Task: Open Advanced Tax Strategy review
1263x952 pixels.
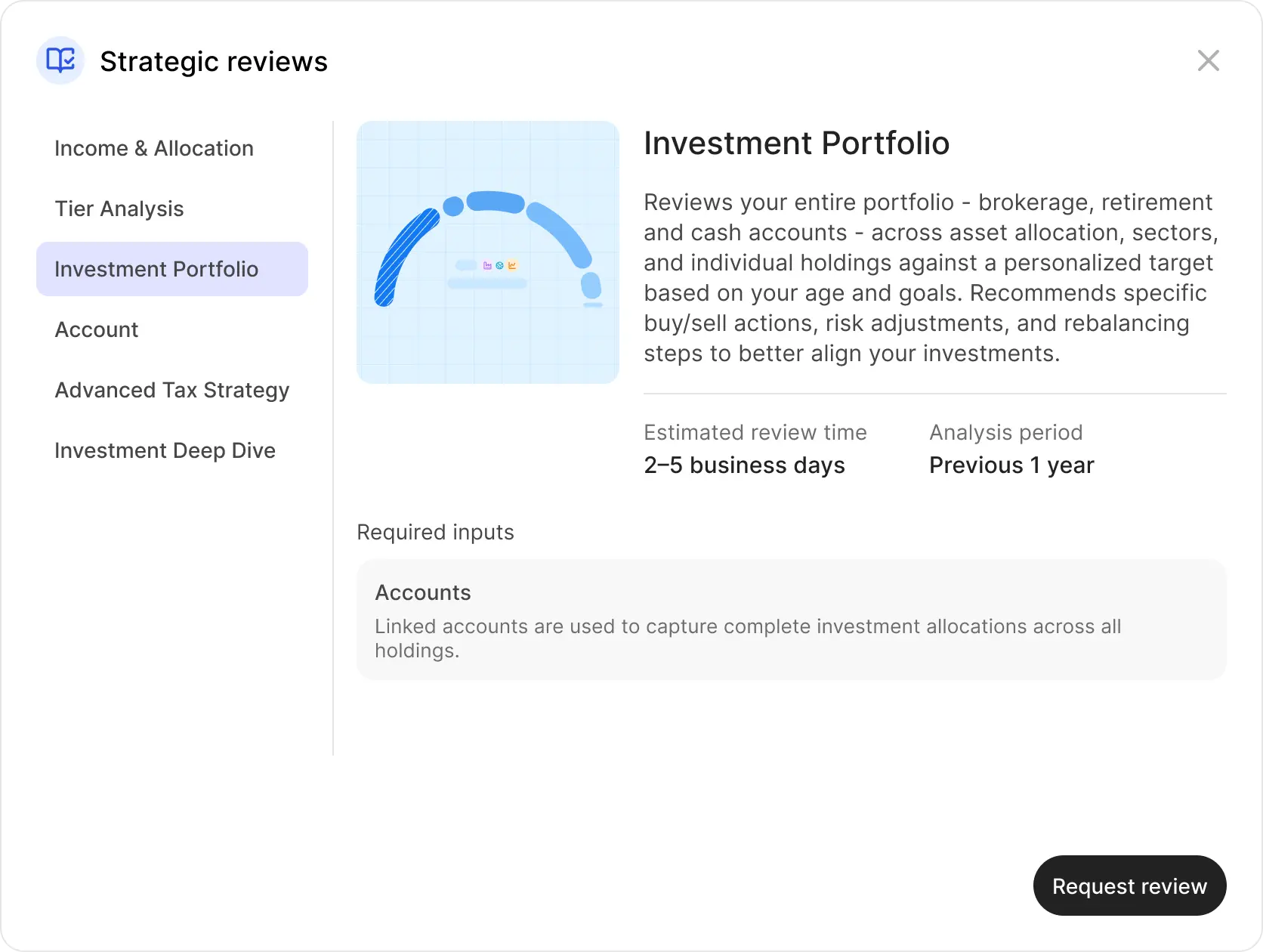Action: click(x=172, y=390)
